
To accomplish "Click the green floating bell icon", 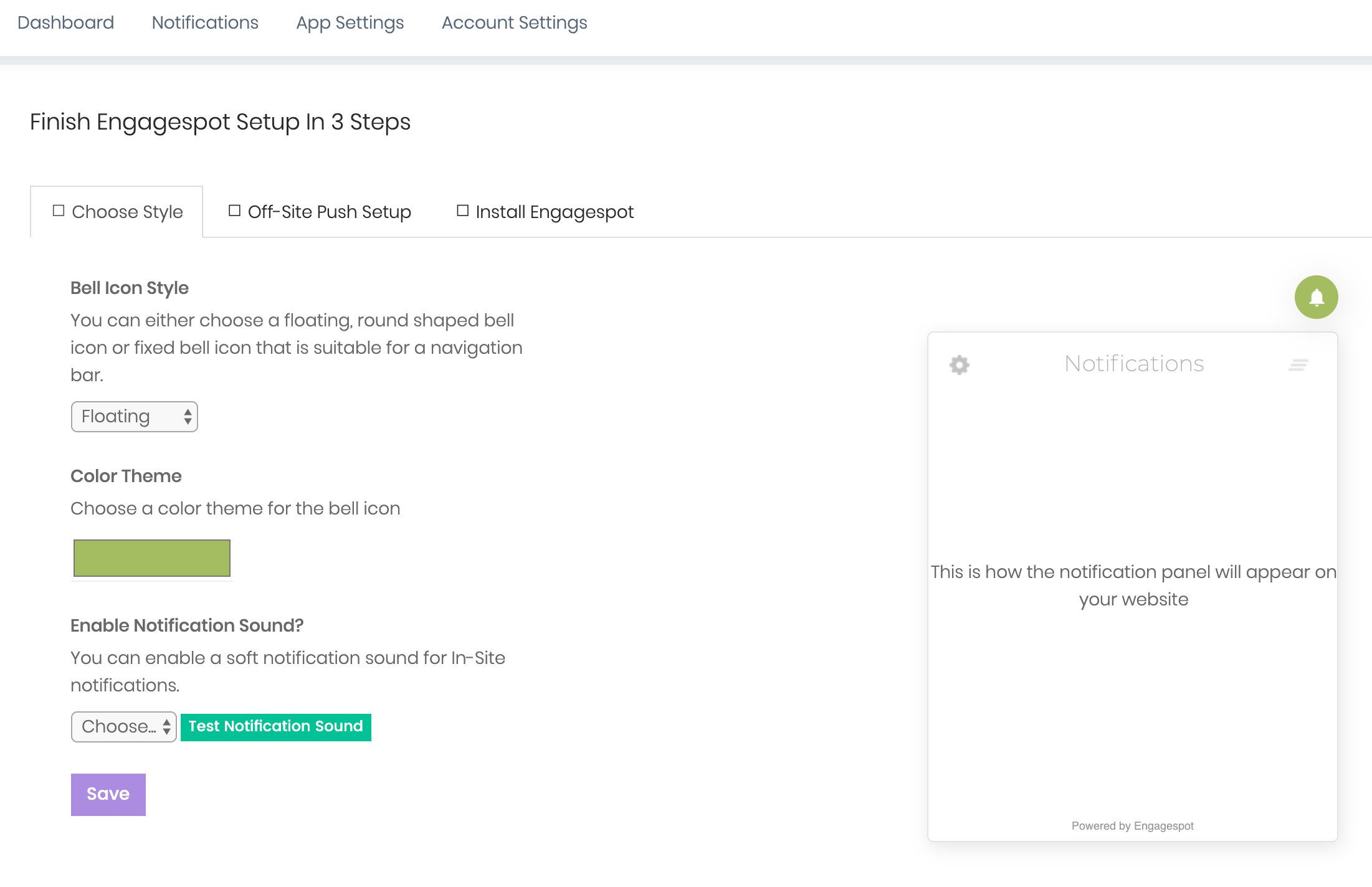I will click(x=1316, y=297).
